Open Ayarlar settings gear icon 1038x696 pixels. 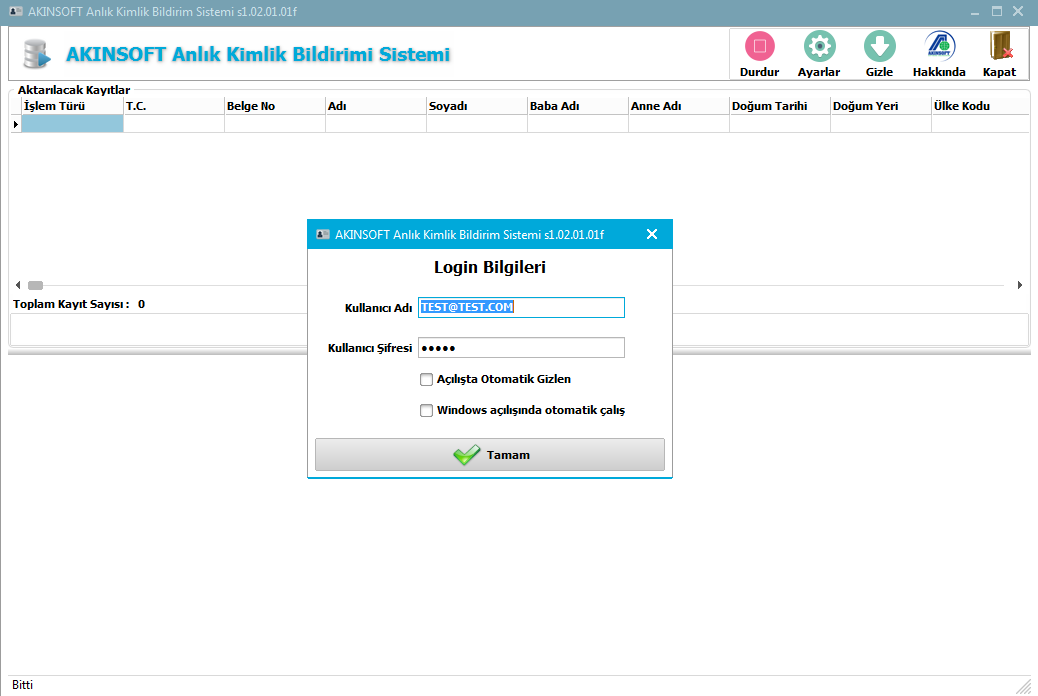(x=820, y=46)
